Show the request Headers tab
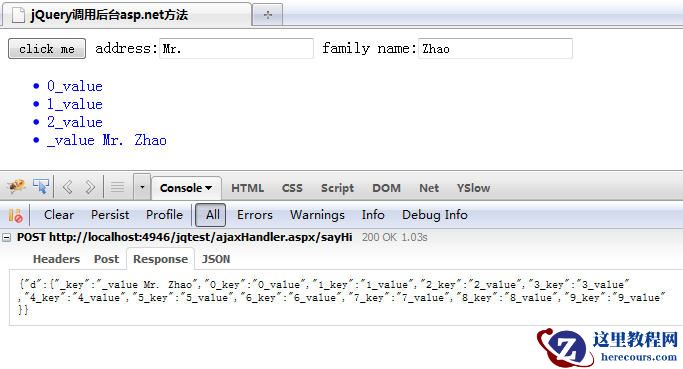This screenshot has height=369, width=683. (56, 259)
